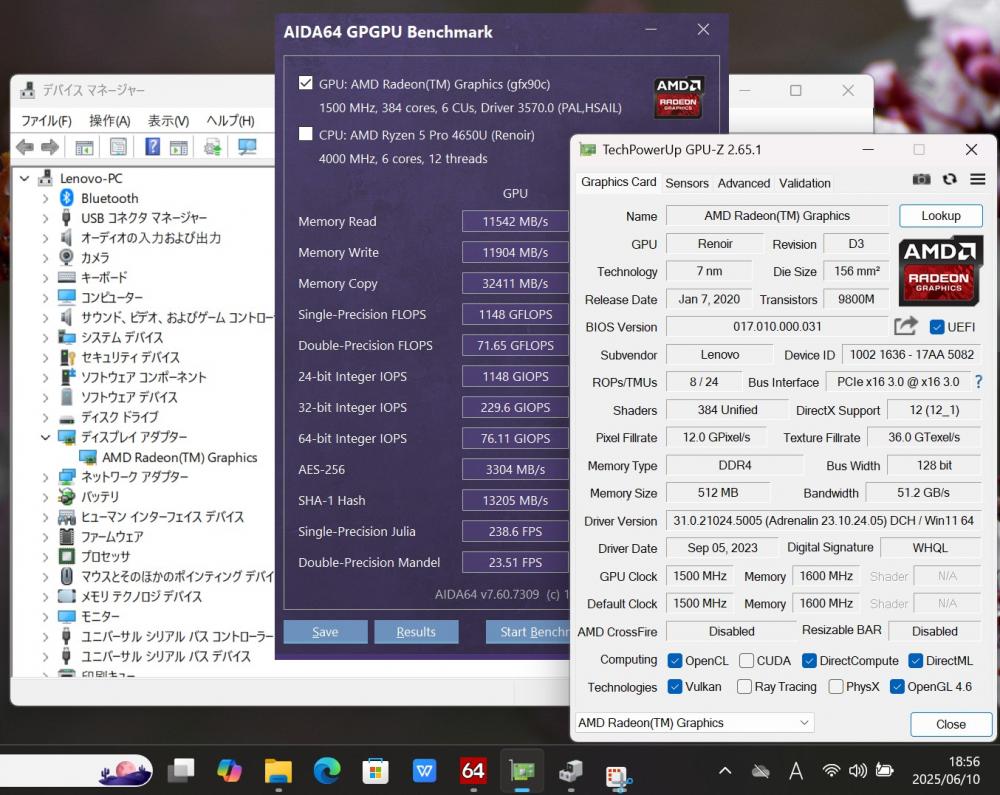Click the AMD Radeon logo in GPU-Z
The width and height of the screenshot is (1000, 795).
(x=940, y=270)
